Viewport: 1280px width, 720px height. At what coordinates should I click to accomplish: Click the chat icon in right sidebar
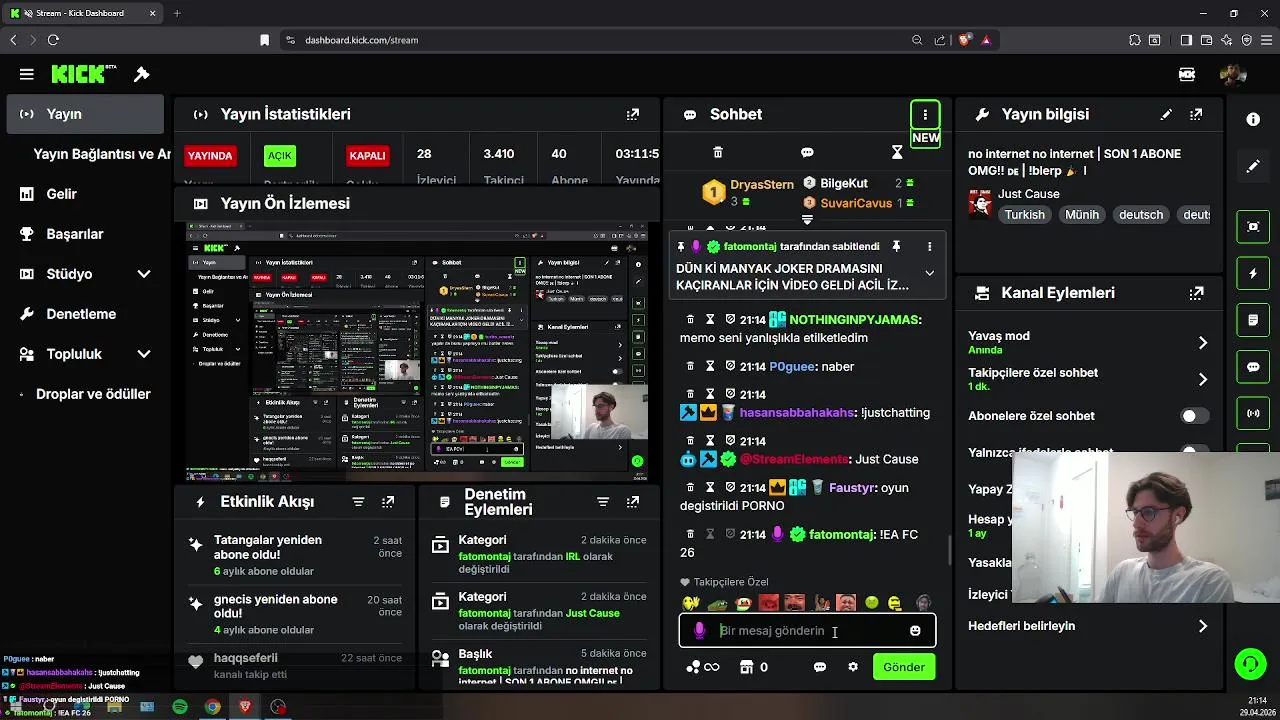[x=1253, y=367]
